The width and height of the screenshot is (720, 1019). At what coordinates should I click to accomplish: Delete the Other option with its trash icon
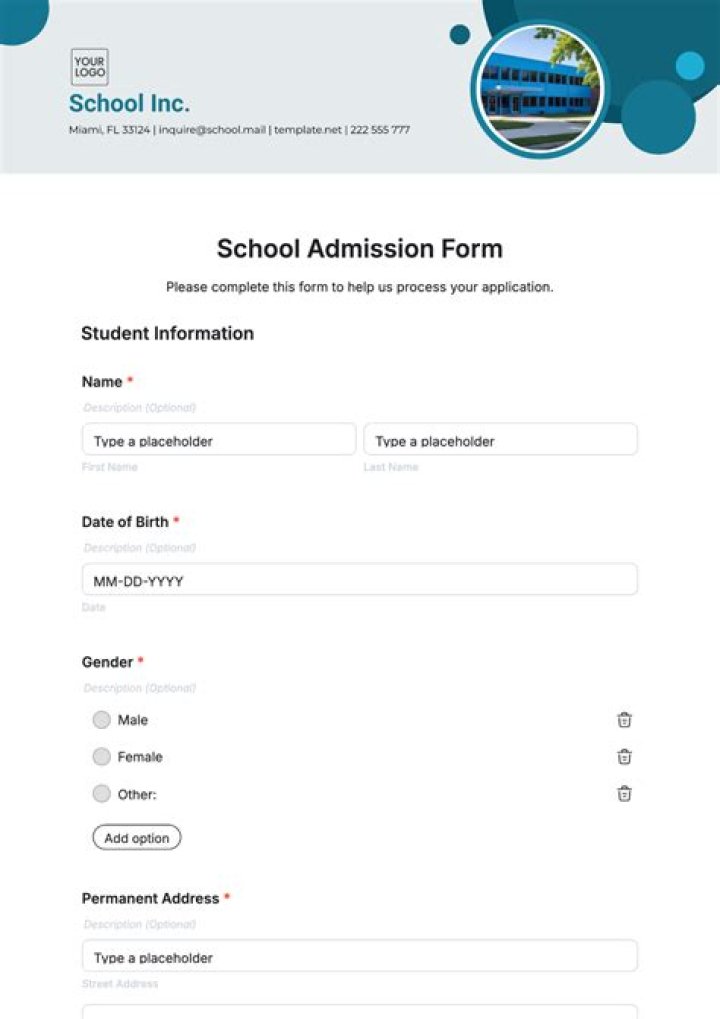[x=624, y=794]
